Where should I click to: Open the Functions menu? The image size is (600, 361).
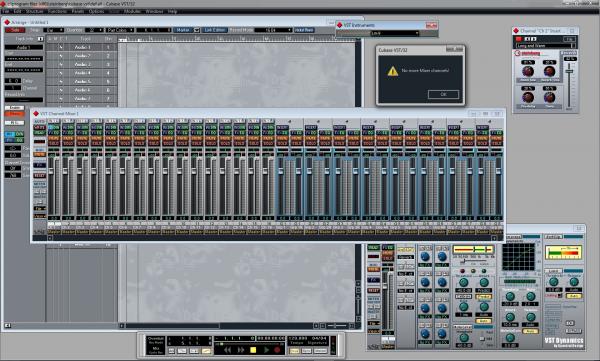57,11
